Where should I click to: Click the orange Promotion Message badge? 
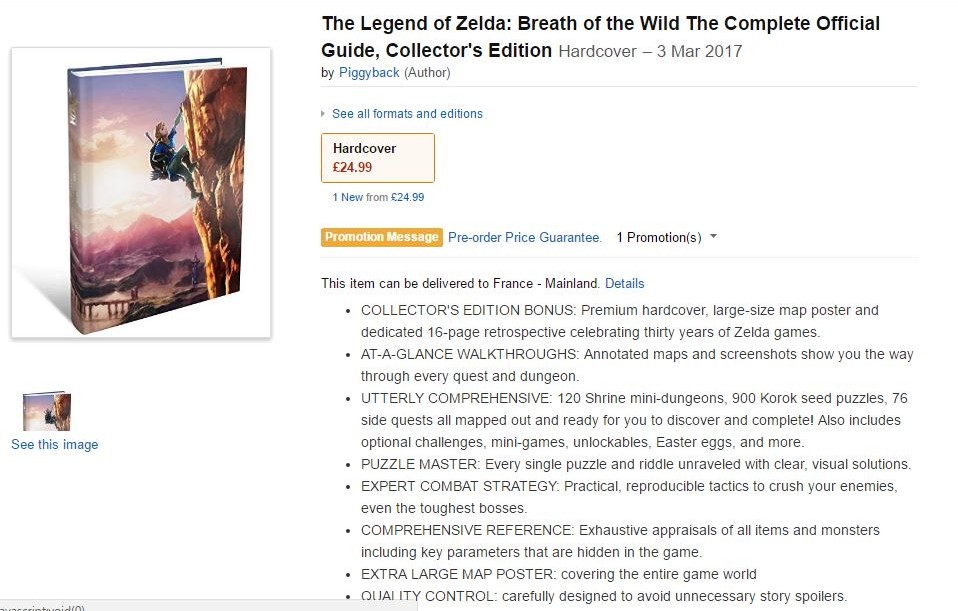(x=381, y=237)
